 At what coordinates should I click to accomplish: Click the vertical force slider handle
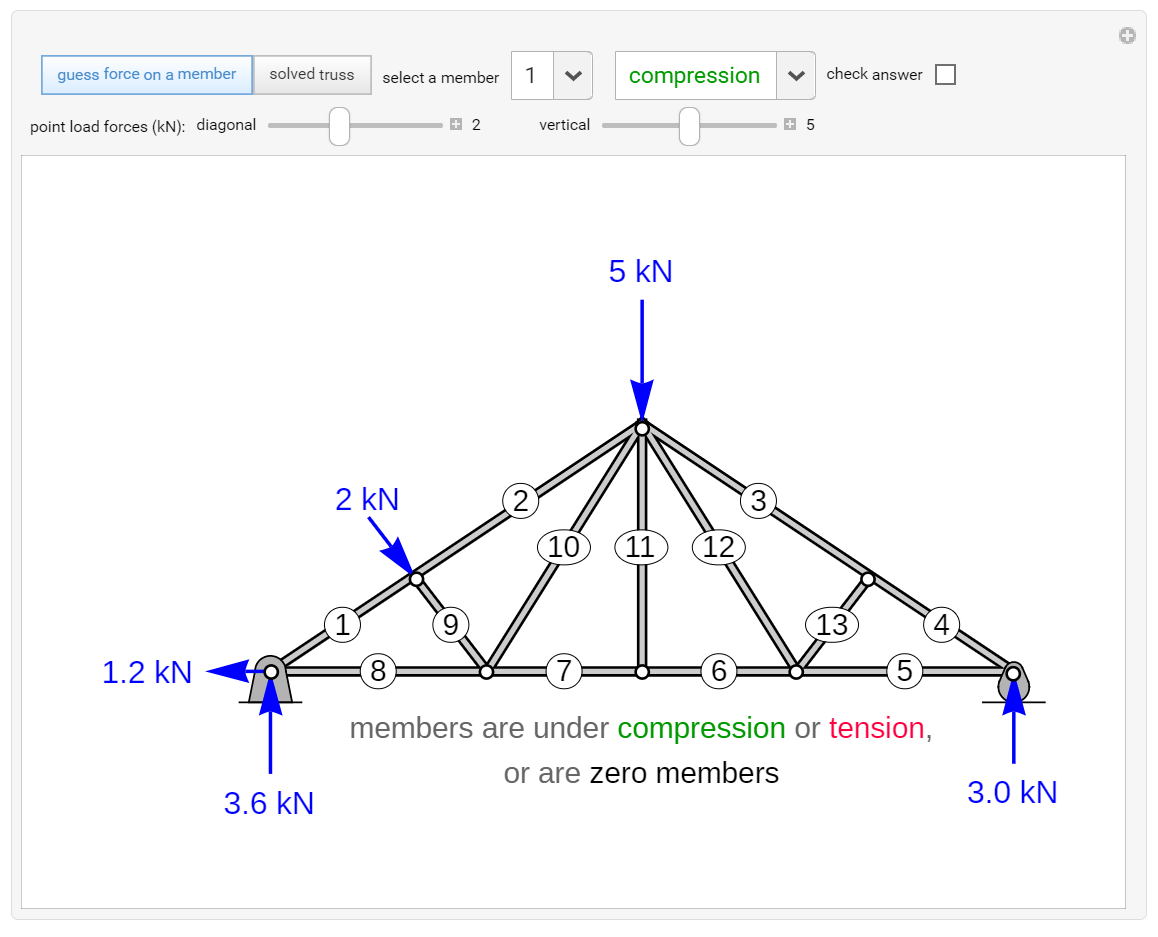click(x=689, y=126)
